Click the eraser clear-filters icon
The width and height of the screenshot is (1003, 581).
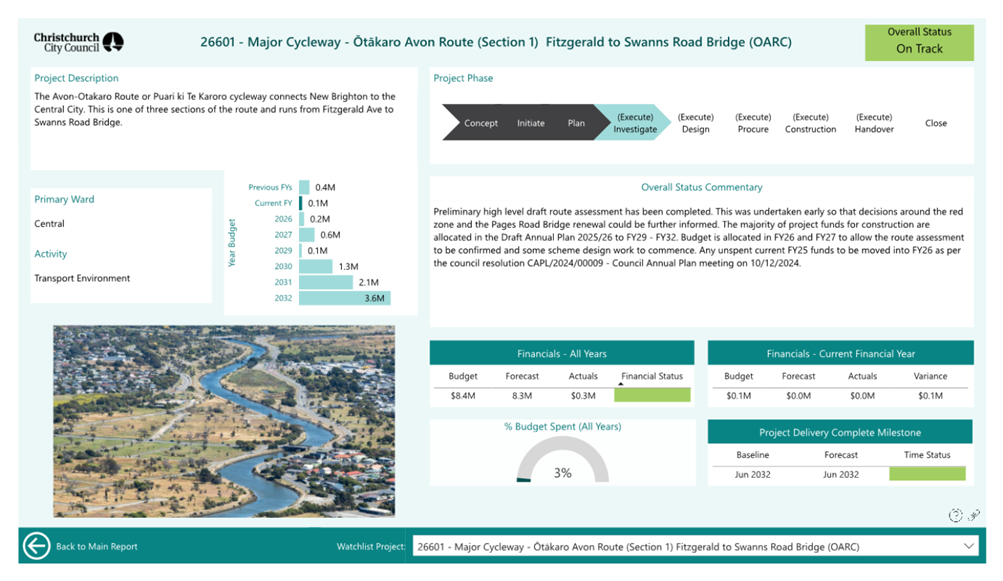pos(974,514)
